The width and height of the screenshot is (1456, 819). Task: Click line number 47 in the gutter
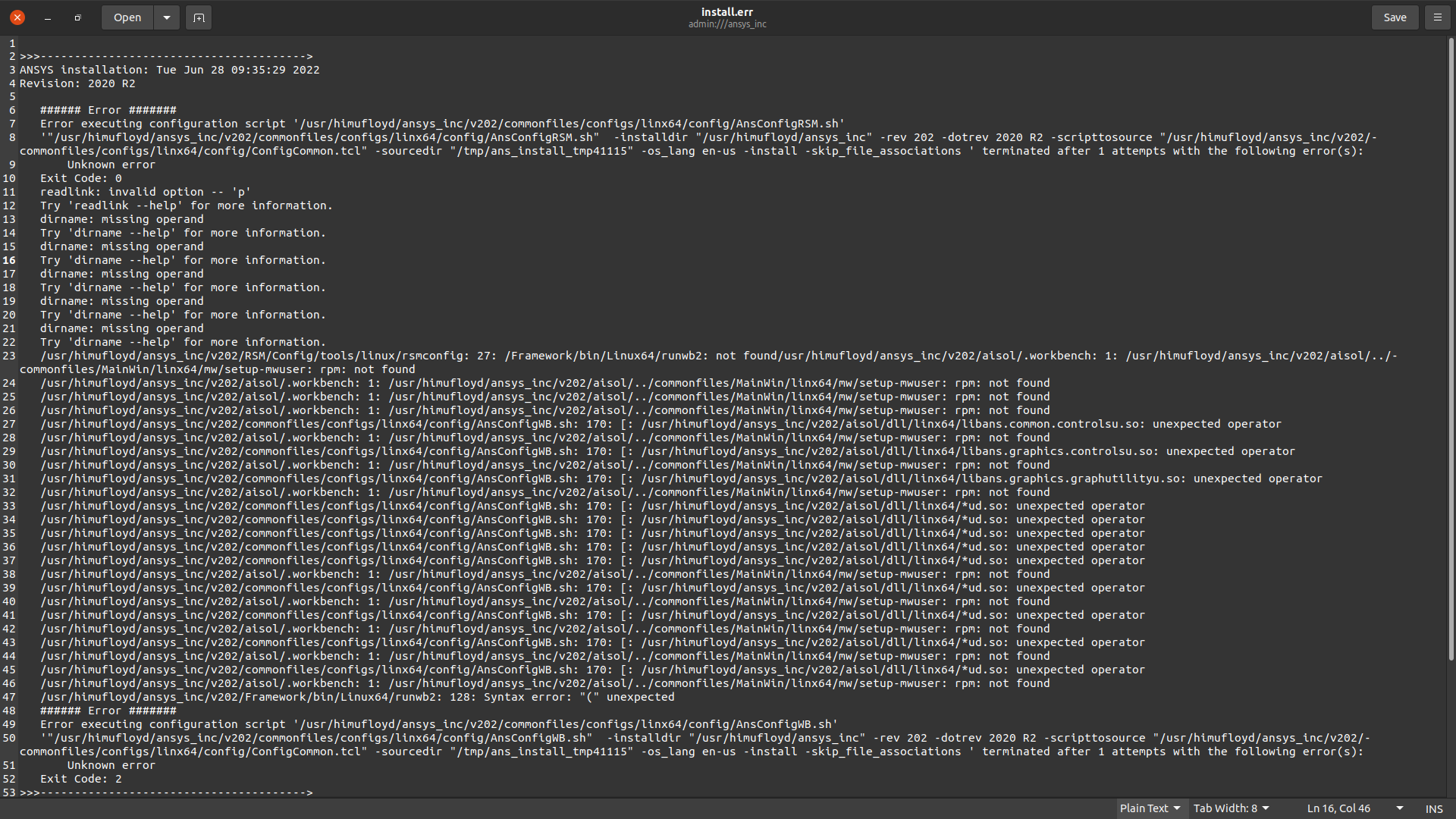[9, 697]
